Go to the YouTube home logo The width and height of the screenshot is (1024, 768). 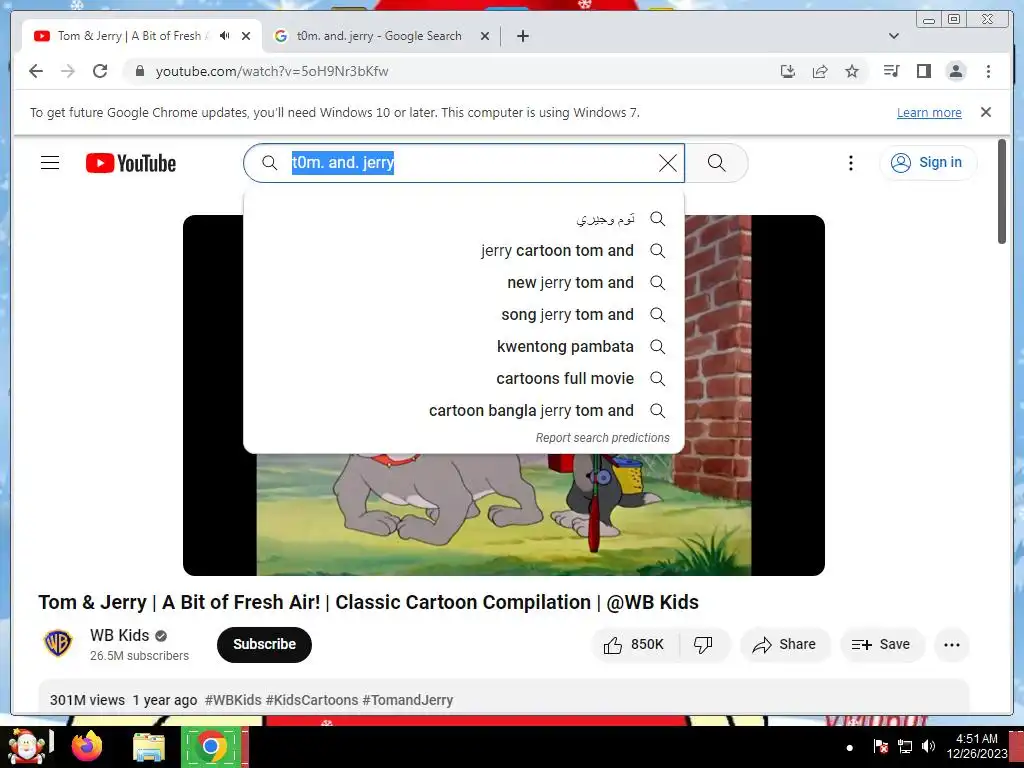131,163
